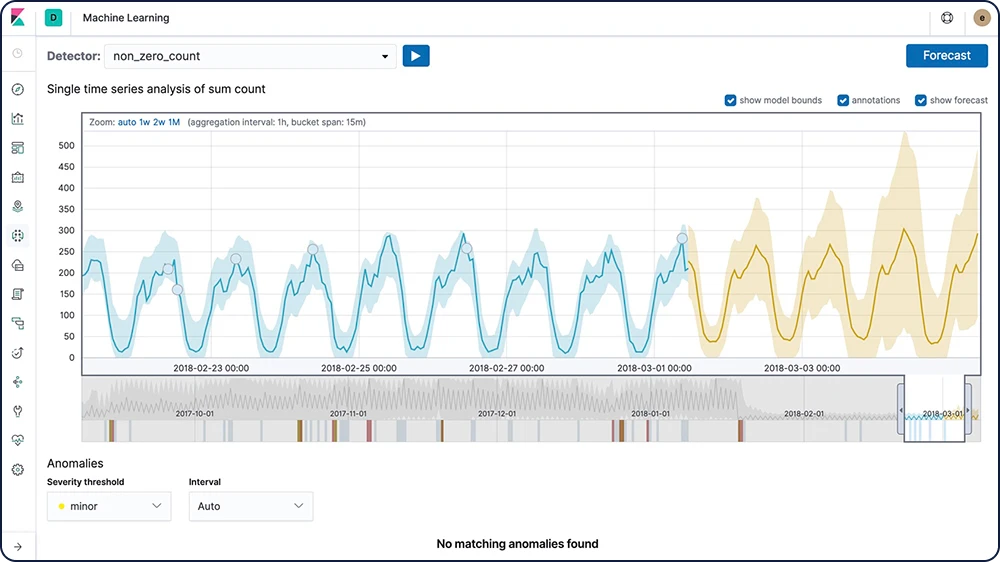Open the Detector non_zero_count dropdown

click(250, 57)
